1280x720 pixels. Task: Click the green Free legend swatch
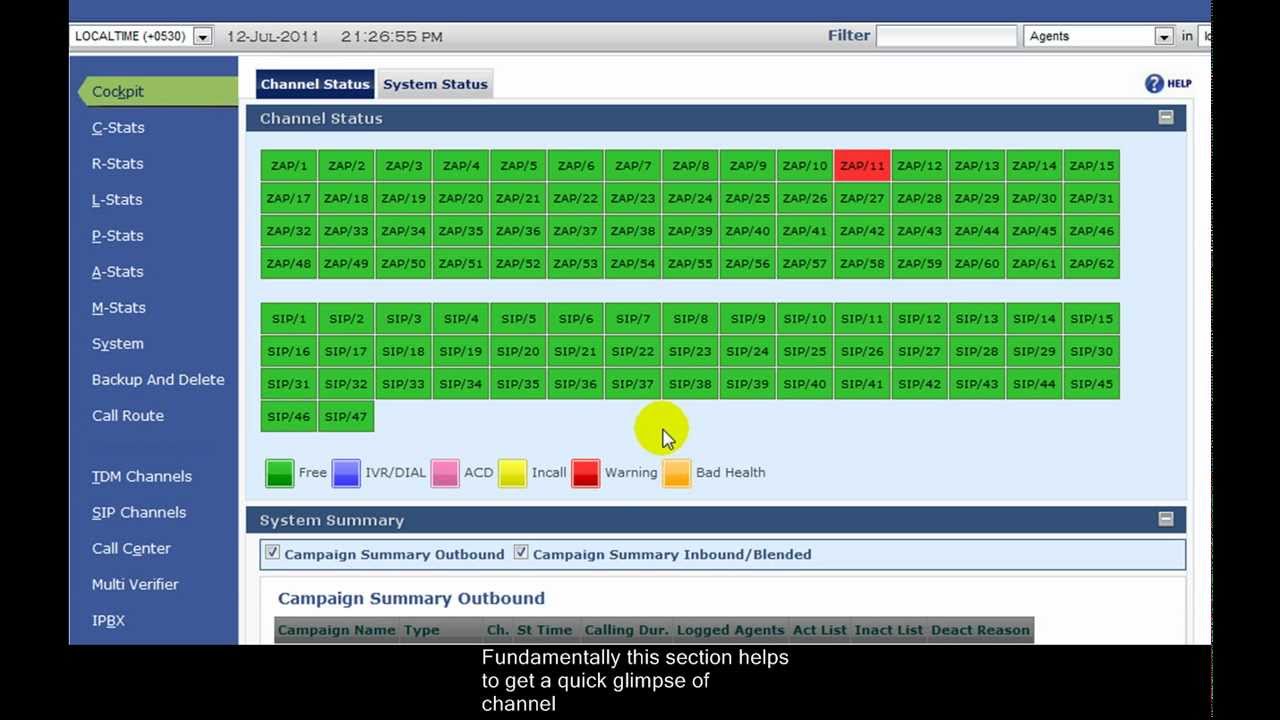[280, 473]
